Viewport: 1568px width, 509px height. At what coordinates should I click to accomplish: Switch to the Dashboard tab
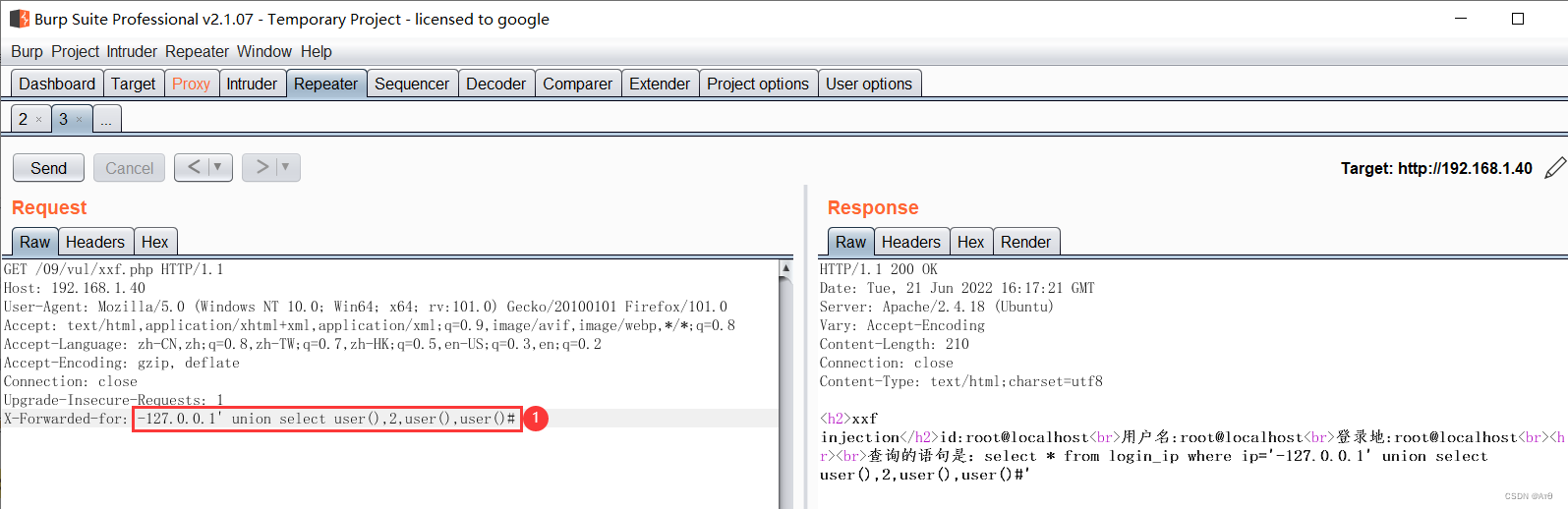pyautogui.click(x=57, y=84)
